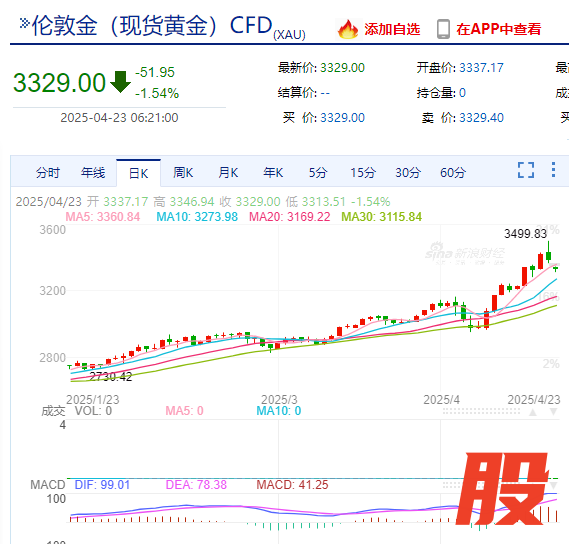Click the 高 3346.94 value in the quote line
569x544 pixels.
(x=184, y=202)
